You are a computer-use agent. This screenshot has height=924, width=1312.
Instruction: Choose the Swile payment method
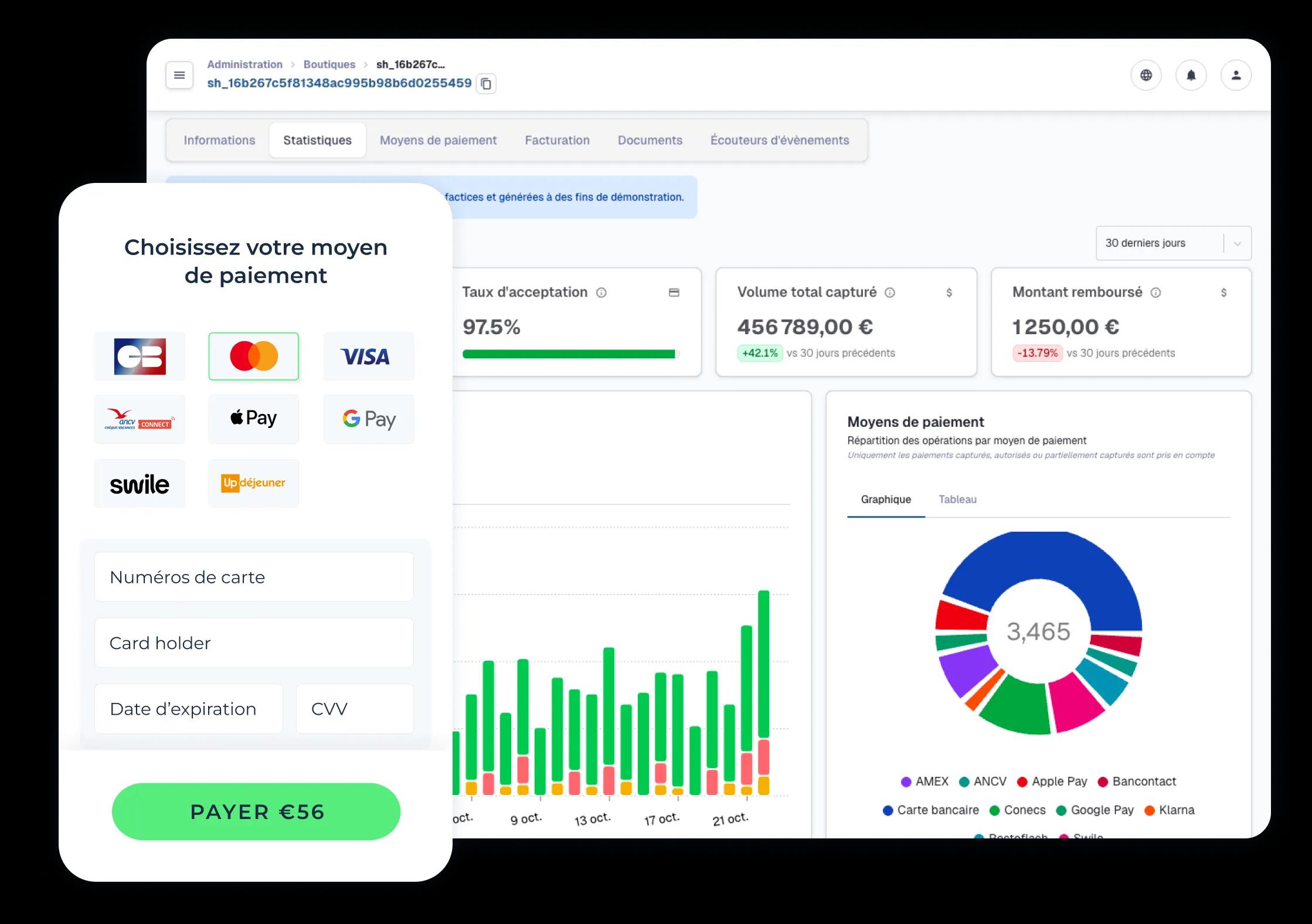click(140, 484)
